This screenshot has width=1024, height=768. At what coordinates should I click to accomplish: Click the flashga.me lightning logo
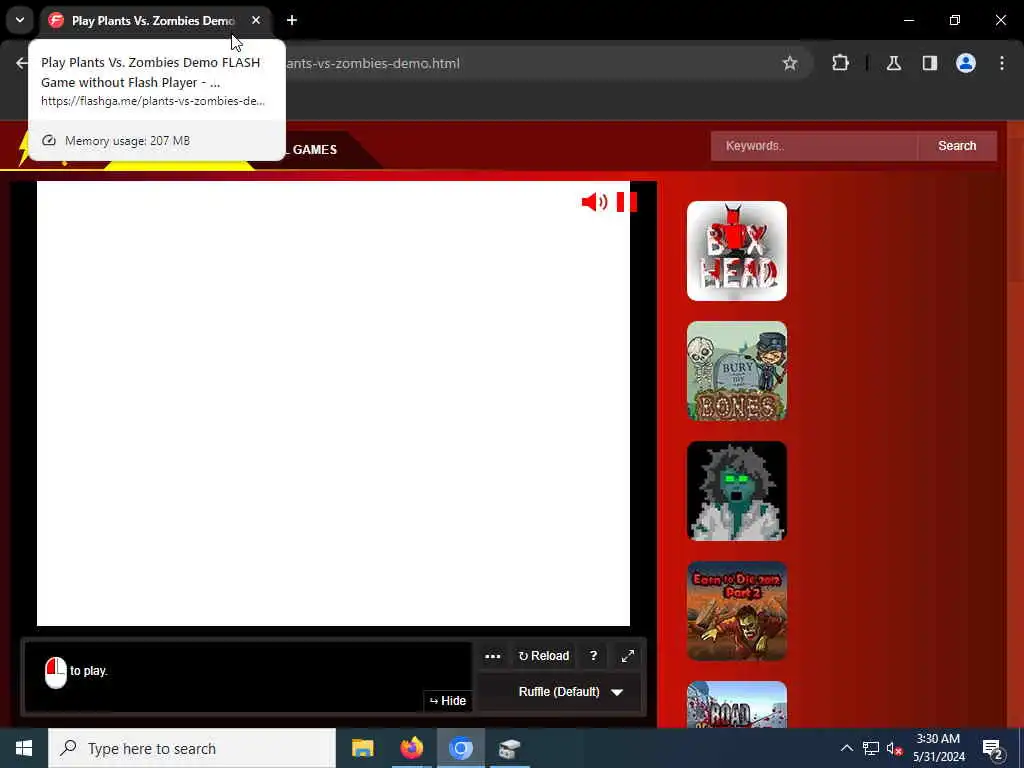pos(24,149)
